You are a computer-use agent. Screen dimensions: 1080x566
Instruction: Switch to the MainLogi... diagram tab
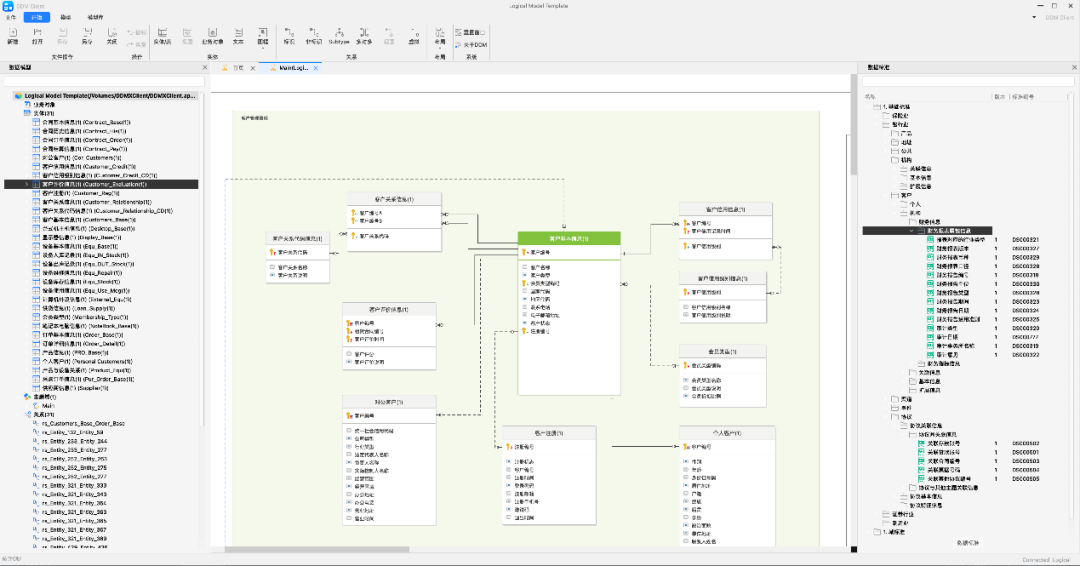(293, 68)
